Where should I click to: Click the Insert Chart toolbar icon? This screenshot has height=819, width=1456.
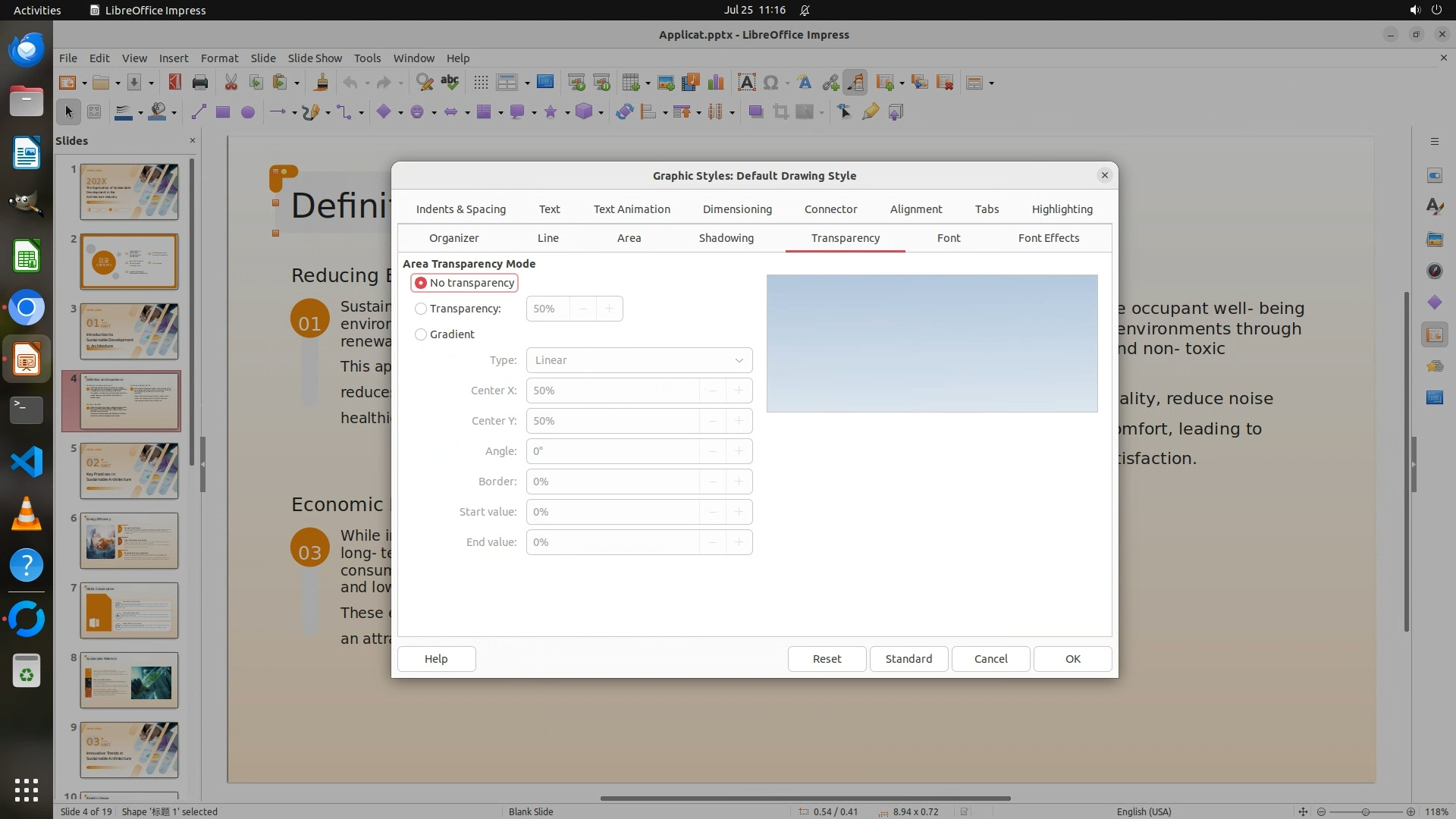(x=715, y=83)
